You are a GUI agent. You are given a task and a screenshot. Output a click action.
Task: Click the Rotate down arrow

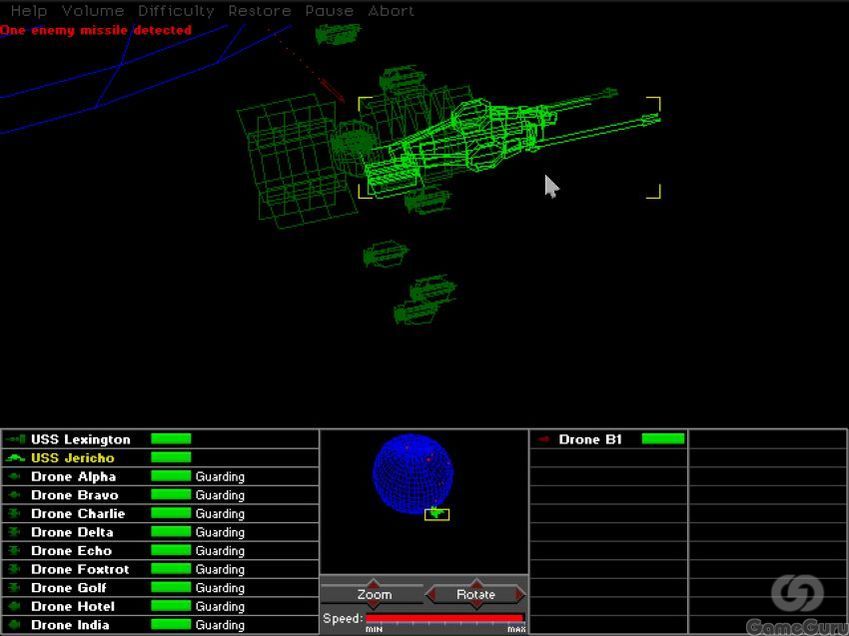coord(476,605)
